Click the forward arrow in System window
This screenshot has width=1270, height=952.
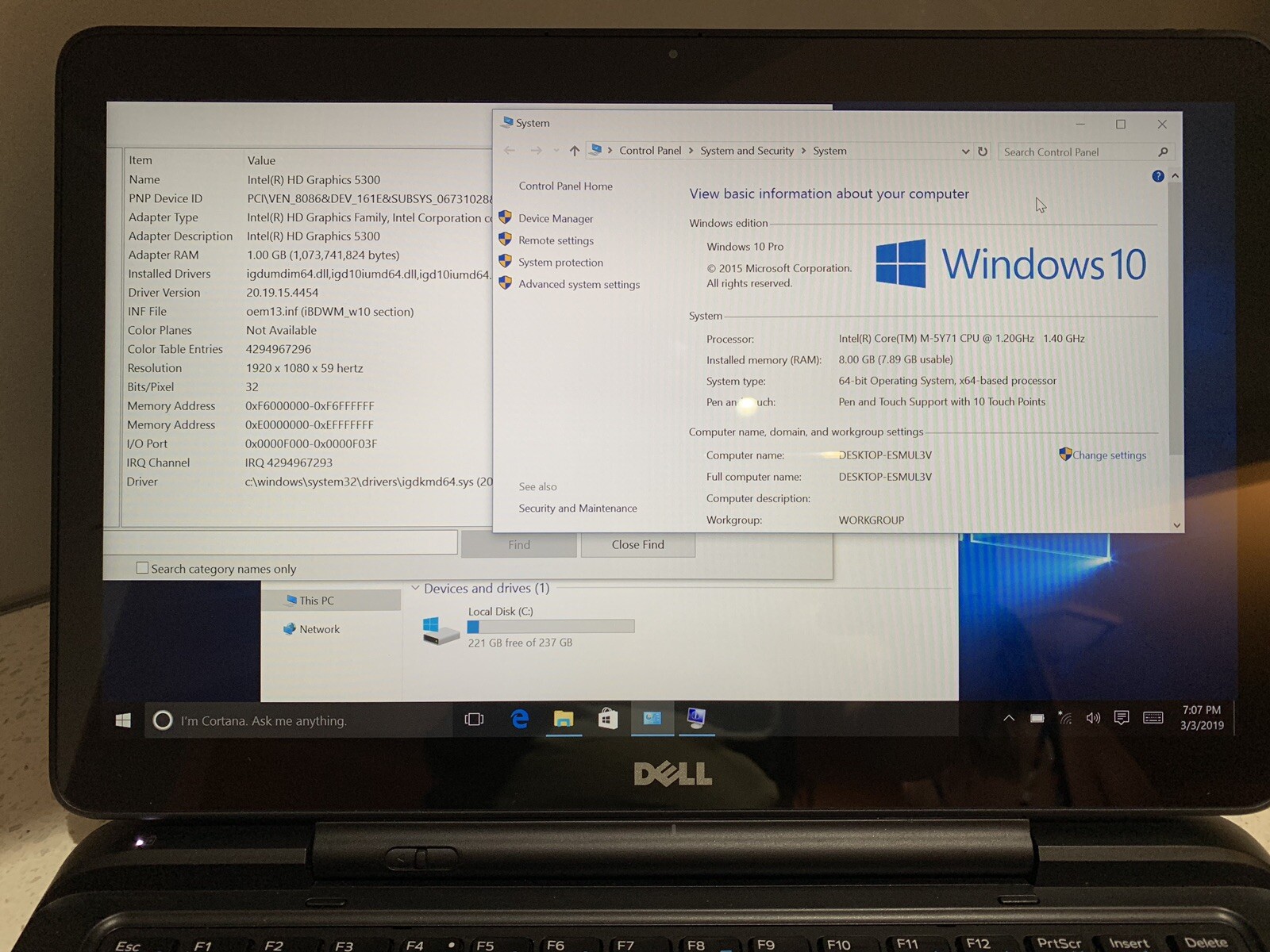(536, 151)
